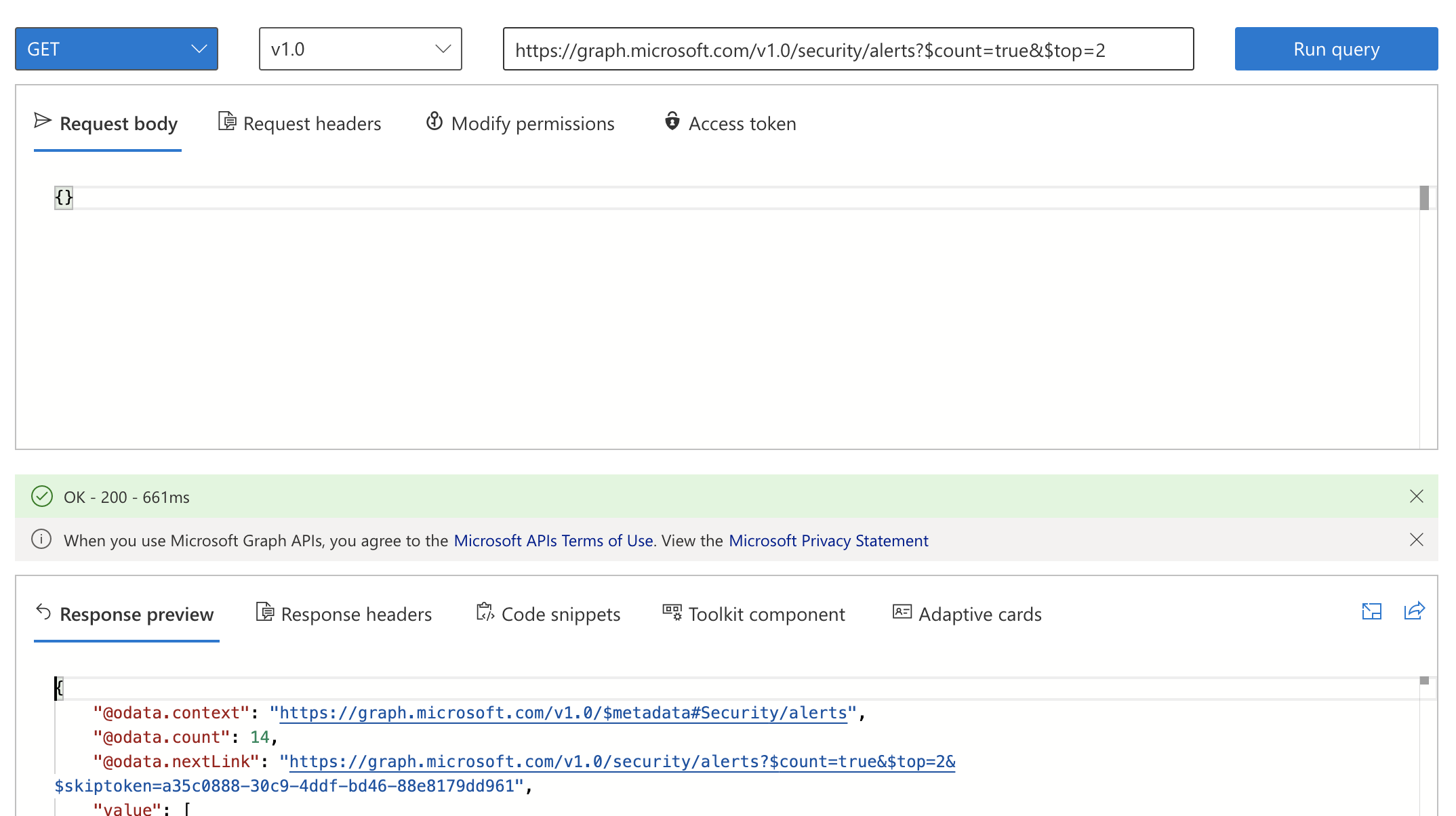Image resolution: width=1456 pixels, height=816 pixels.
Task: Click the Request headers document icon
Action: pos(228,122)
